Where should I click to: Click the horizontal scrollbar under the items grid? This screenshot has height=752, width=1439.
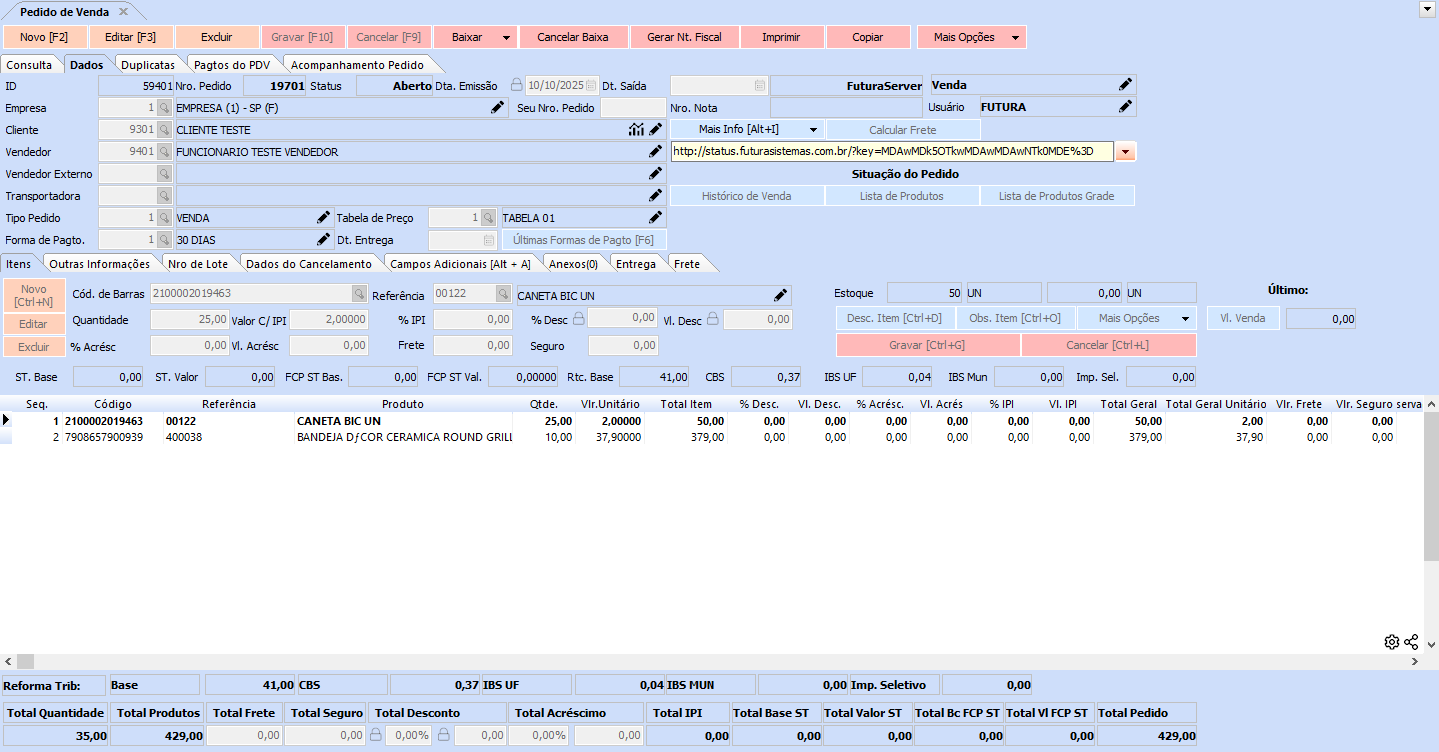coord(700,662)
